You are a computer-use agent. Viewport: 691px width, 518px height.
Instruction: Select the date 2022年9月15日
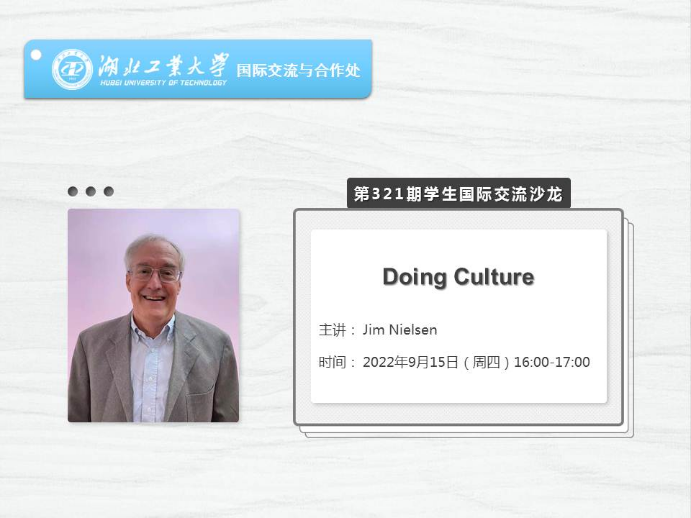click(410, 362)
